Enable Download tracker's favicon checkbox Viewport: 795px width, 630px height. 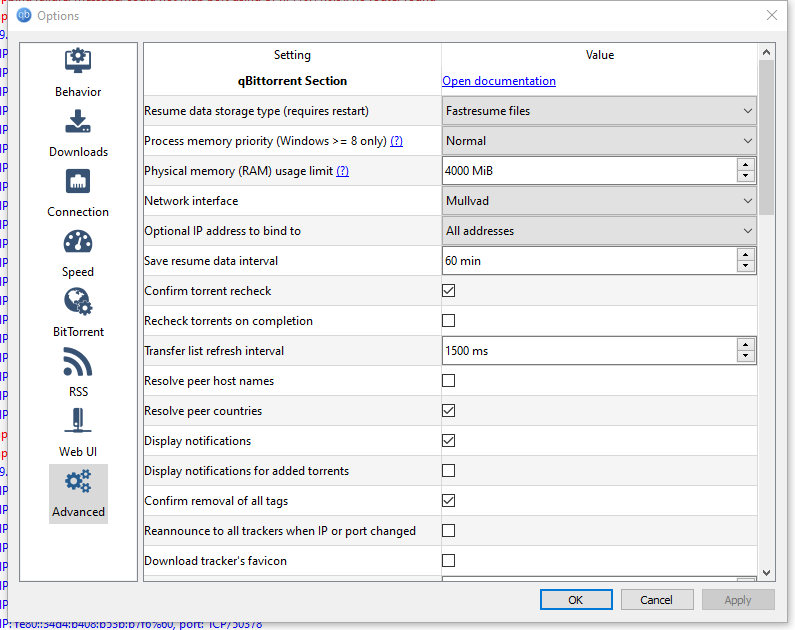click(x=448, y=560)
